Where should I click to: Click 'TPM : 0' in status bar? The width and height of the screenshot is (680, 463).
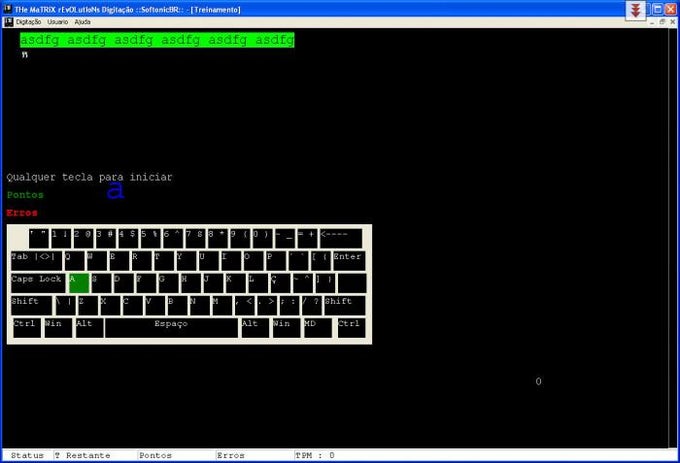tap(315, 456)
